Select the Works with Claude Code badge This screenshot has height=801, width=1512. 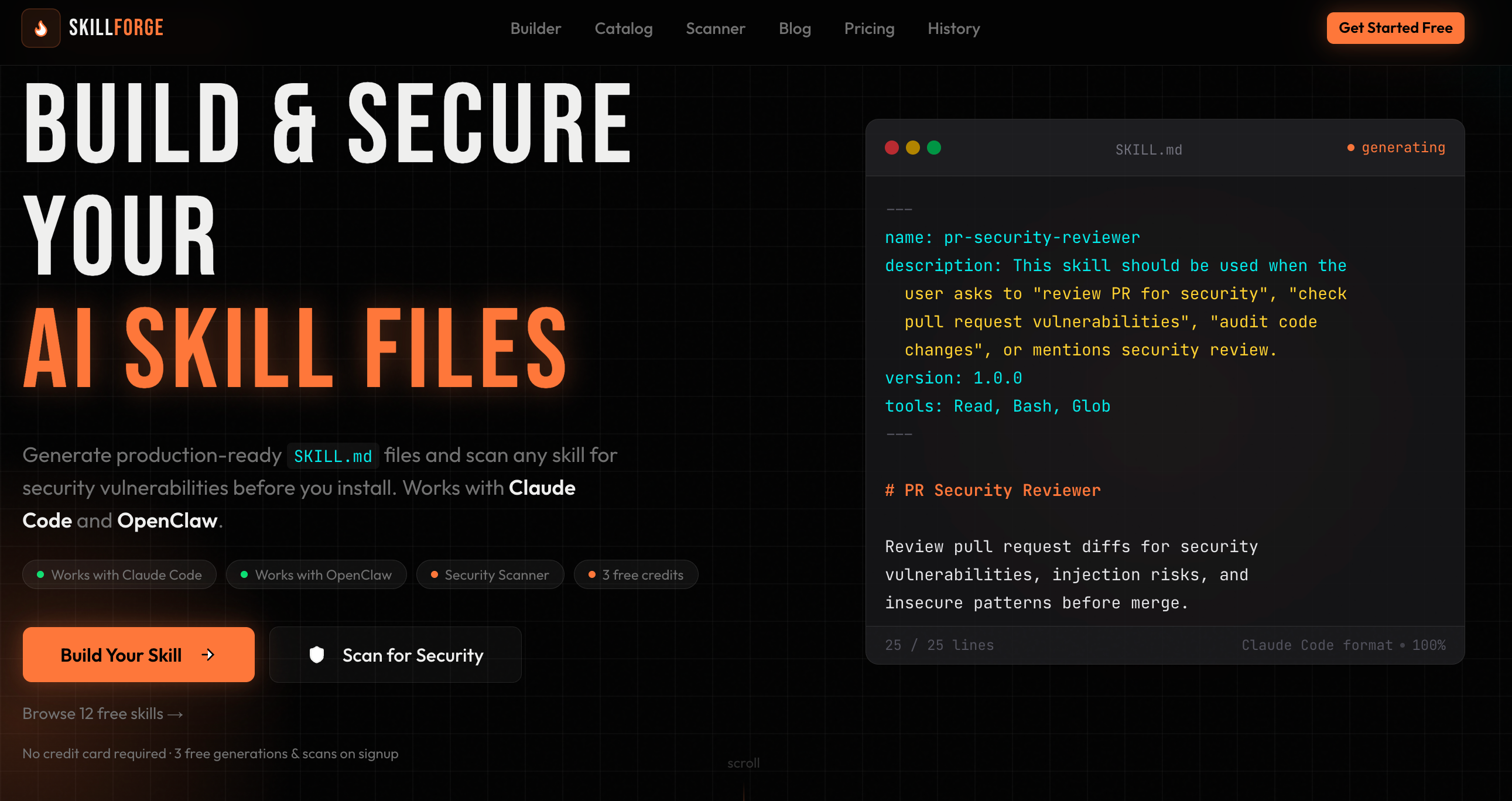tap(119, 574)
